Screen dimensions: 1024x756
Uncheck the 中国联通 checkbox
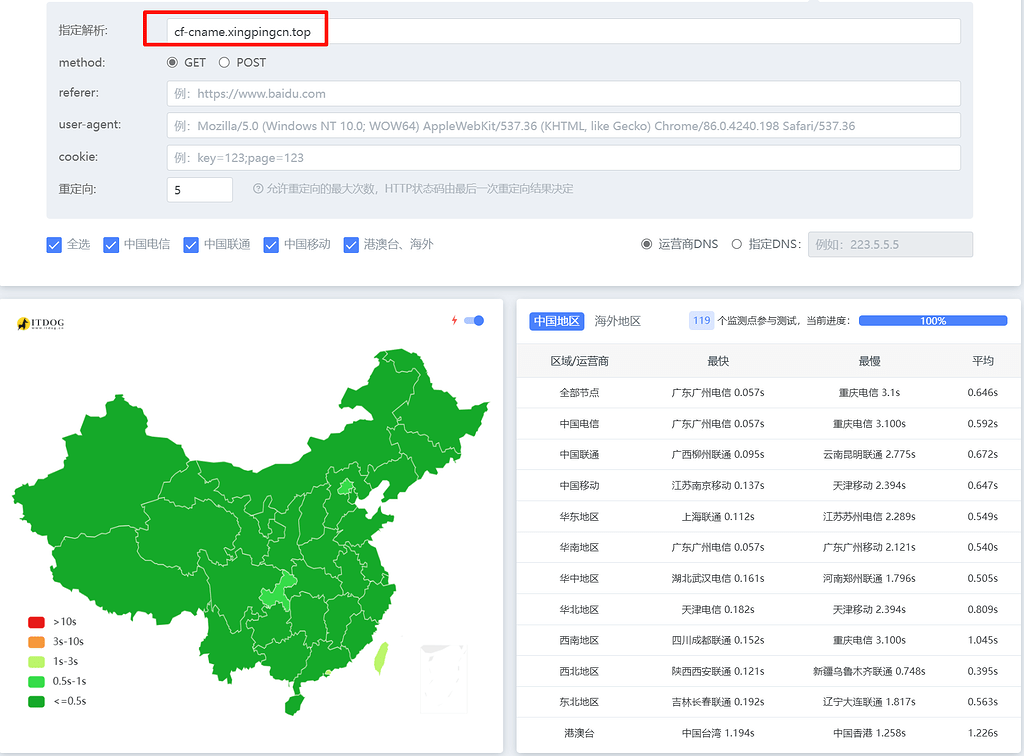pos(191,245)
